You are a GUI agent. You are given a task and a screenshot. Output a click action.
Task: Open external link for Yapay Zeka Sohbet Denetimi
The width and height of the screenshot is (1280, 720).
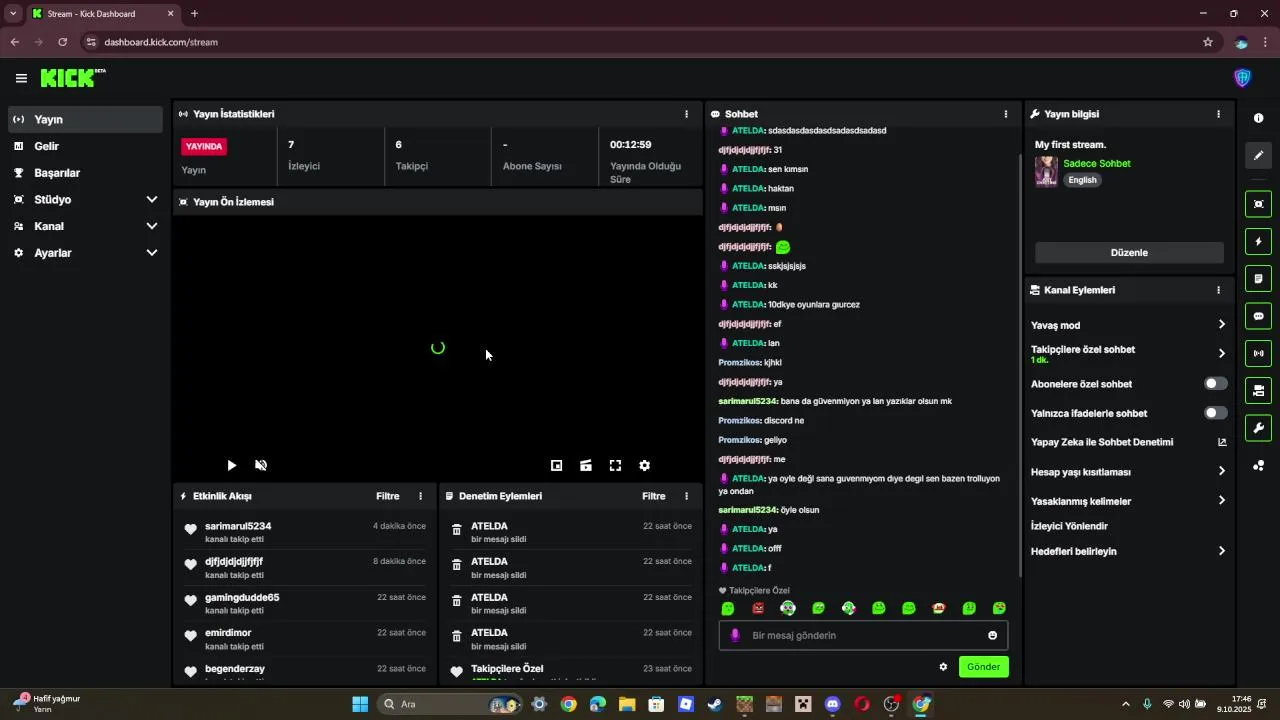(1221, 442)
